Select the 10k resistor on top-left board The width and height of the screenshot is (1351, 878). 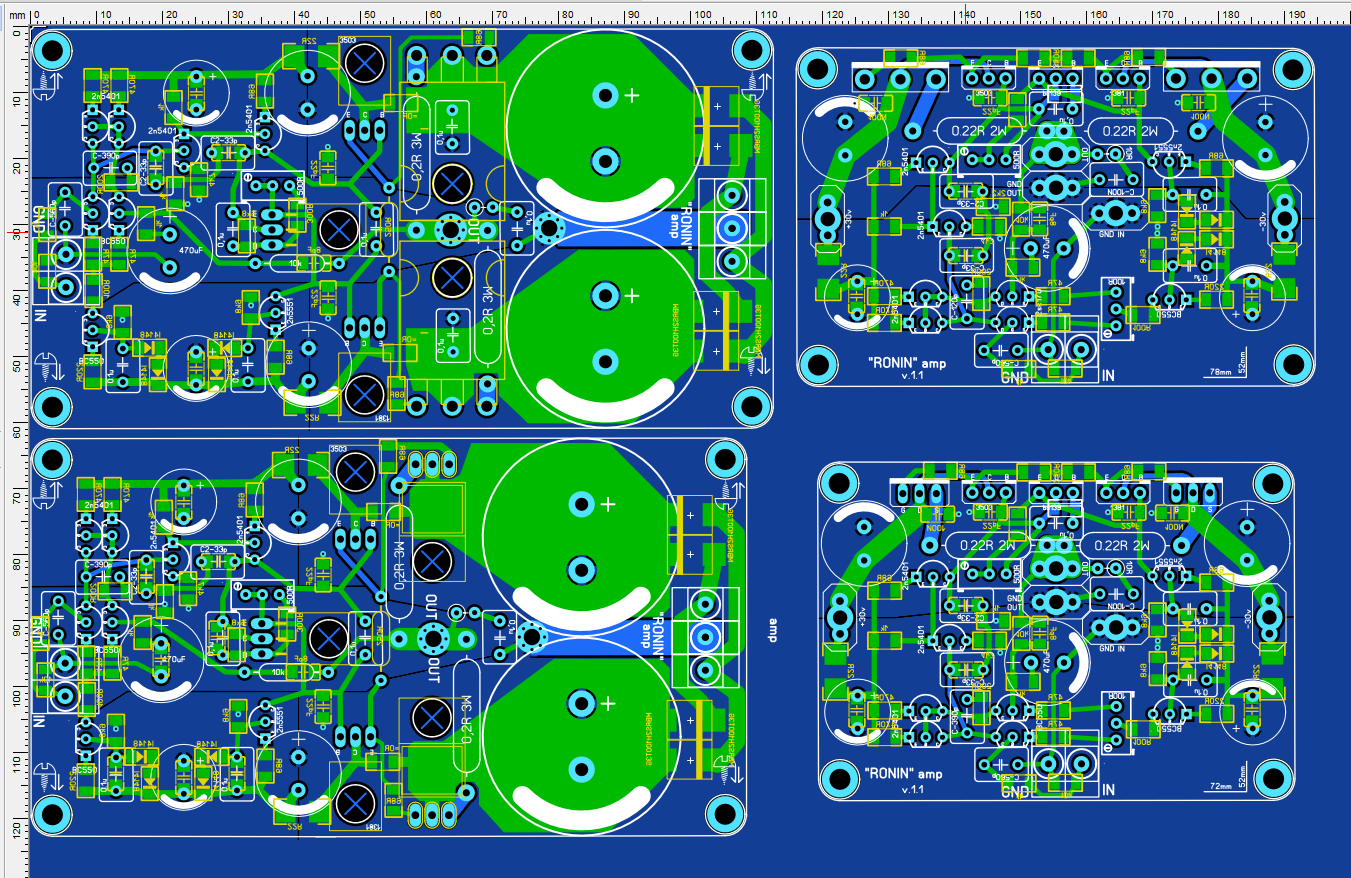295,263
